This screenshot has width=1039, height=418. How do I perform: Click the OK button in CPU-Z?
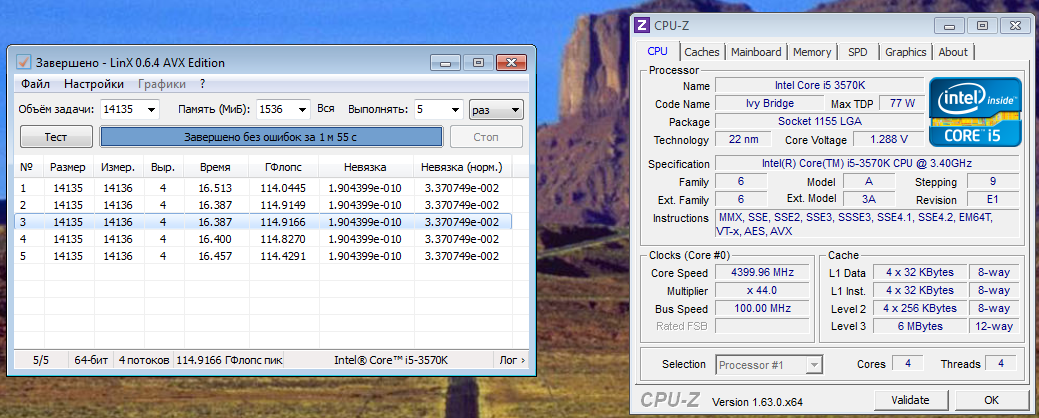click(x=991, y=400)
